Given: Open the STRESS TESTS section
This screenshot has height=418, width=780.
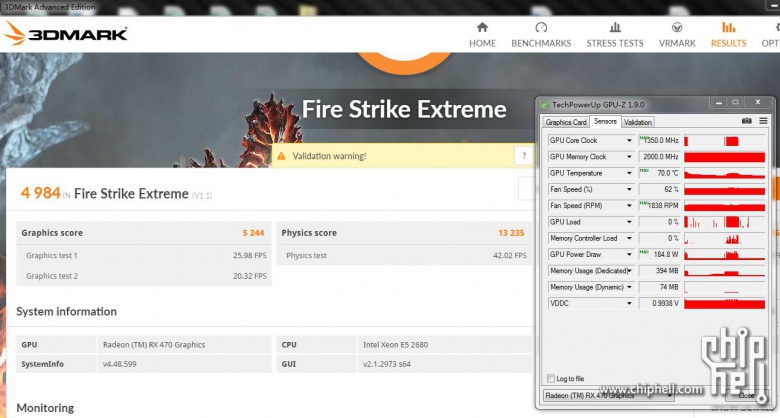Looking at the screenshot, I should tap(614, 35).
